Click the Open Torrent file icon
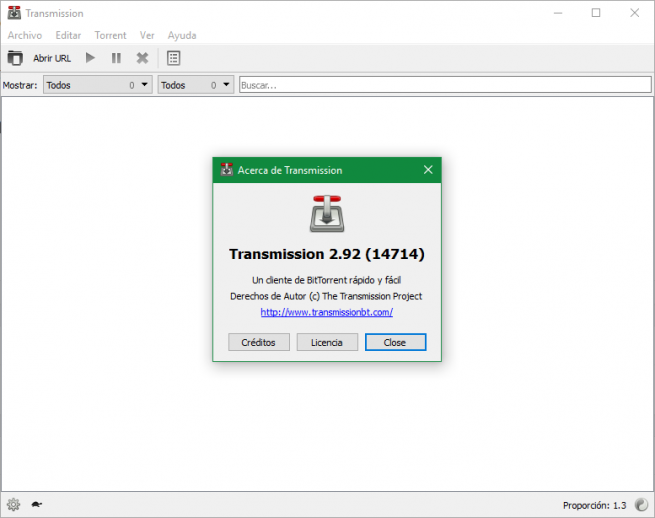Viewport: 655px width, 518px height. pos(15,58)
